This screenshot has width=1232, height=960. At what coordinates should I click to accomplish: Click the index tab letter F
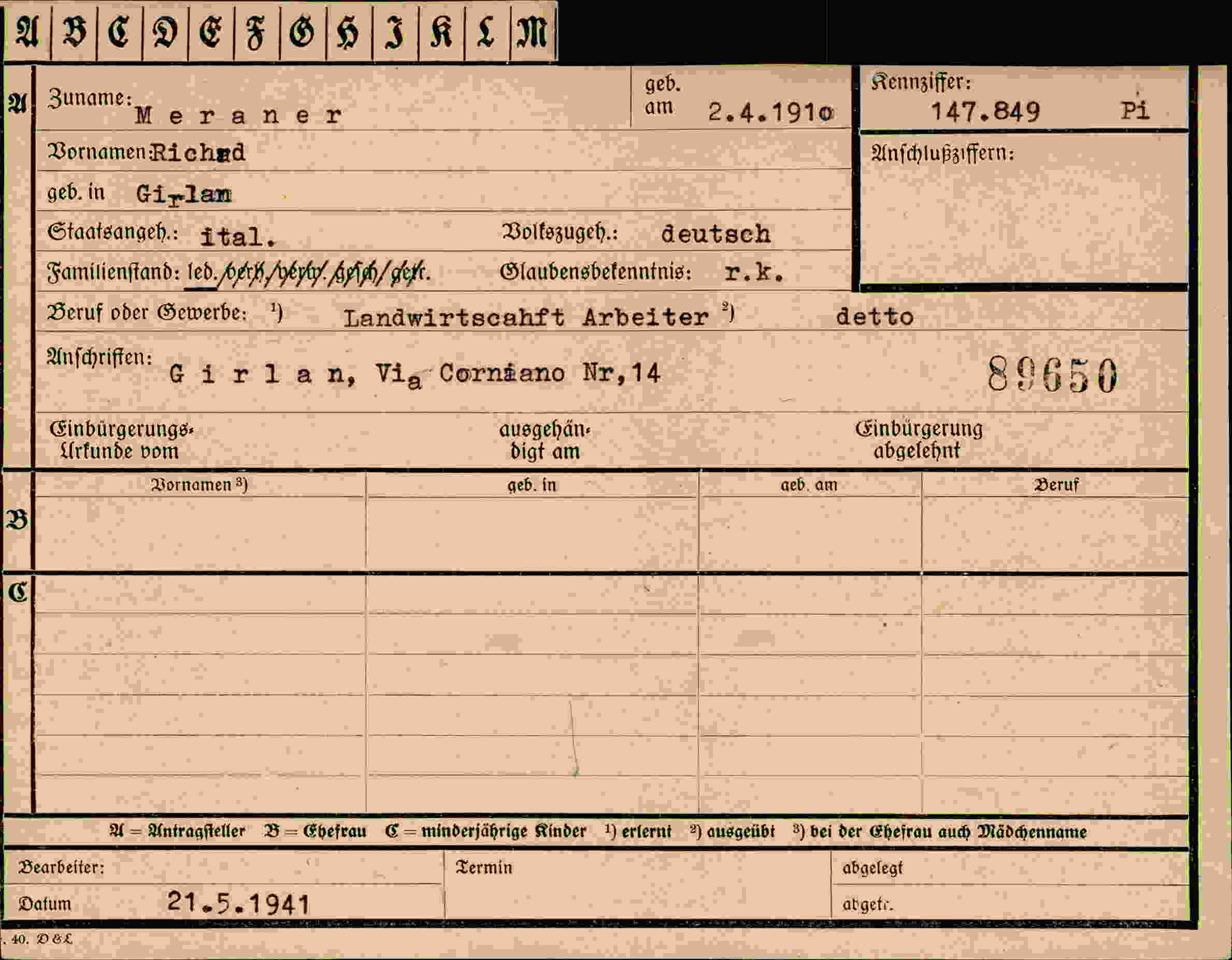pyautogui.click(x=256, y=32)
